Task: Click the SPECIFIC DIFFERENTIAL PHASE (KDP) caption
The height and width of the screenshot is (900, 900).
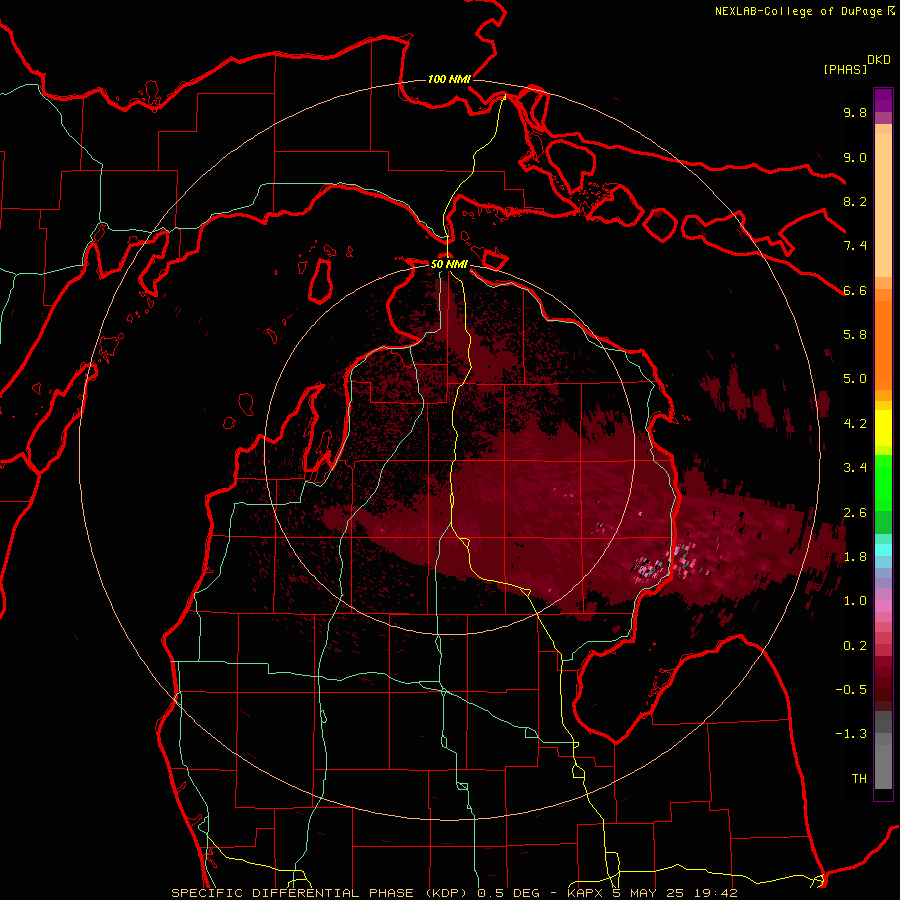Action: [317, 893]
